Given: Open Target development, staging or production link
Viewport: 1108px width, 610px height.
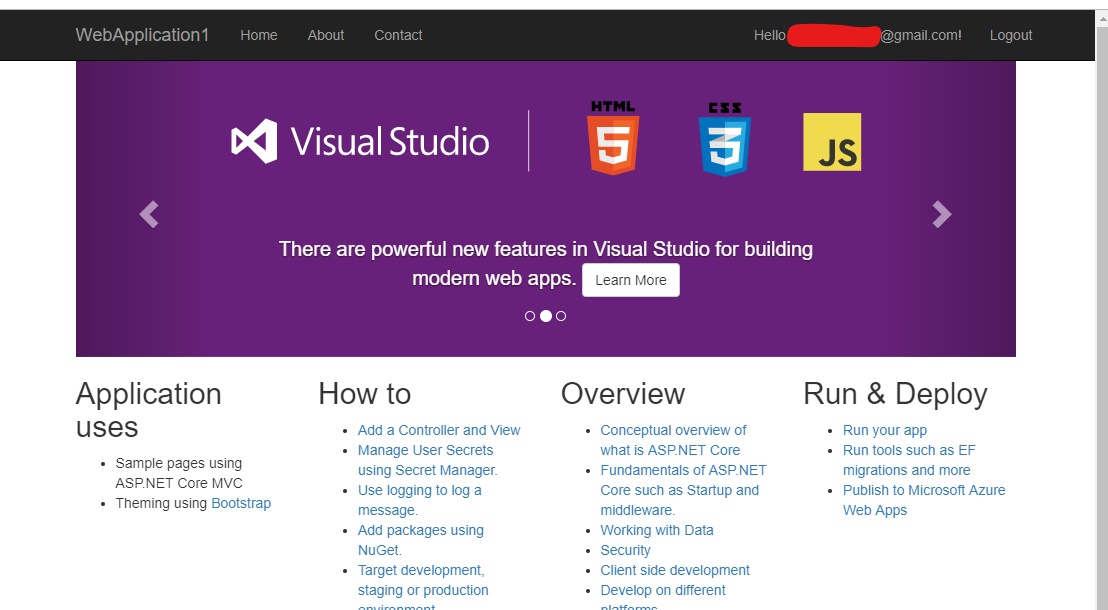Looking at the screenshot, I should point(423,585).
